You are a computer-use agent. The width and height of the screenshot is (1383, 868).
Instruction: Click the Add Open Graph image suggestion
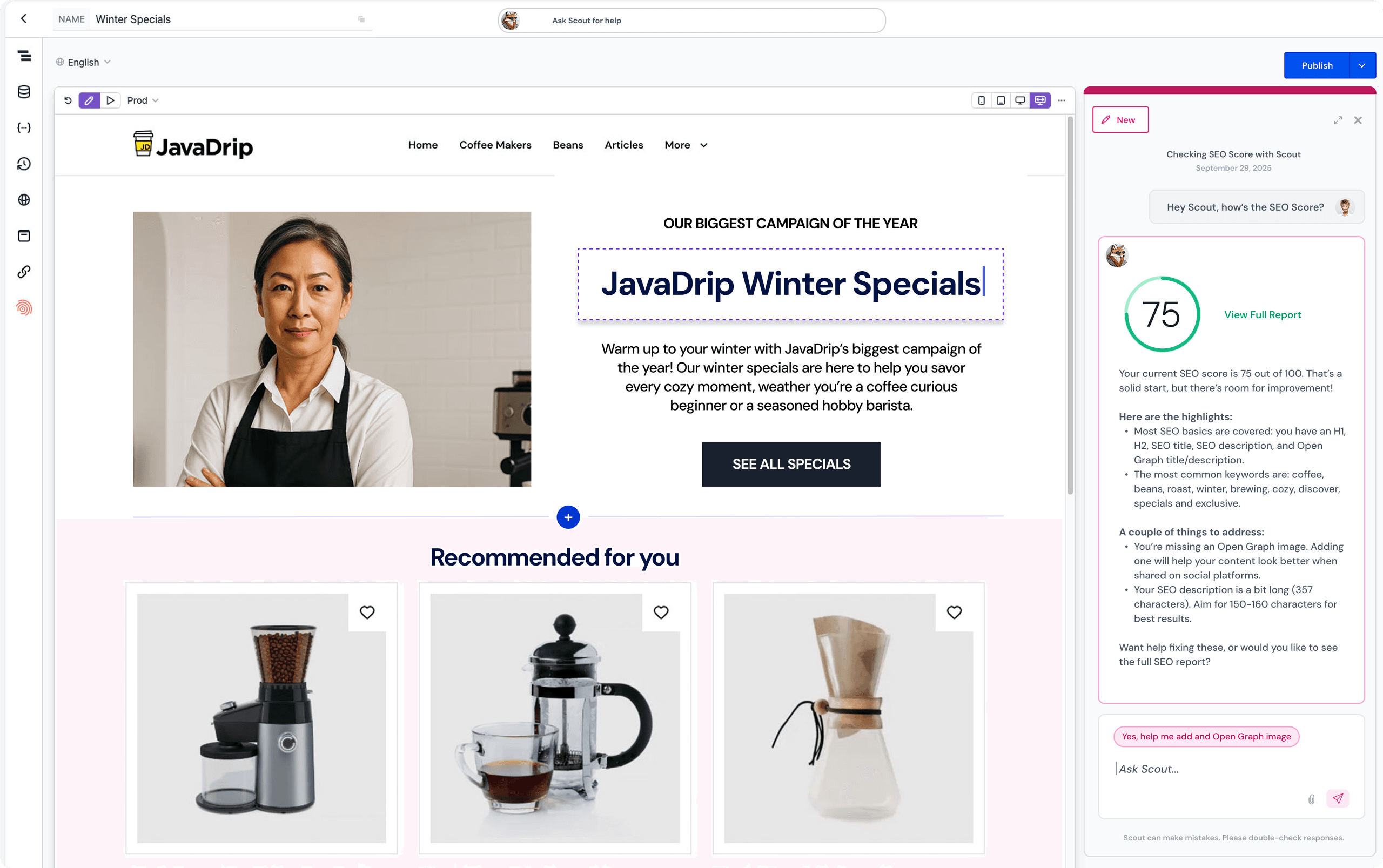click(1206, 737)
